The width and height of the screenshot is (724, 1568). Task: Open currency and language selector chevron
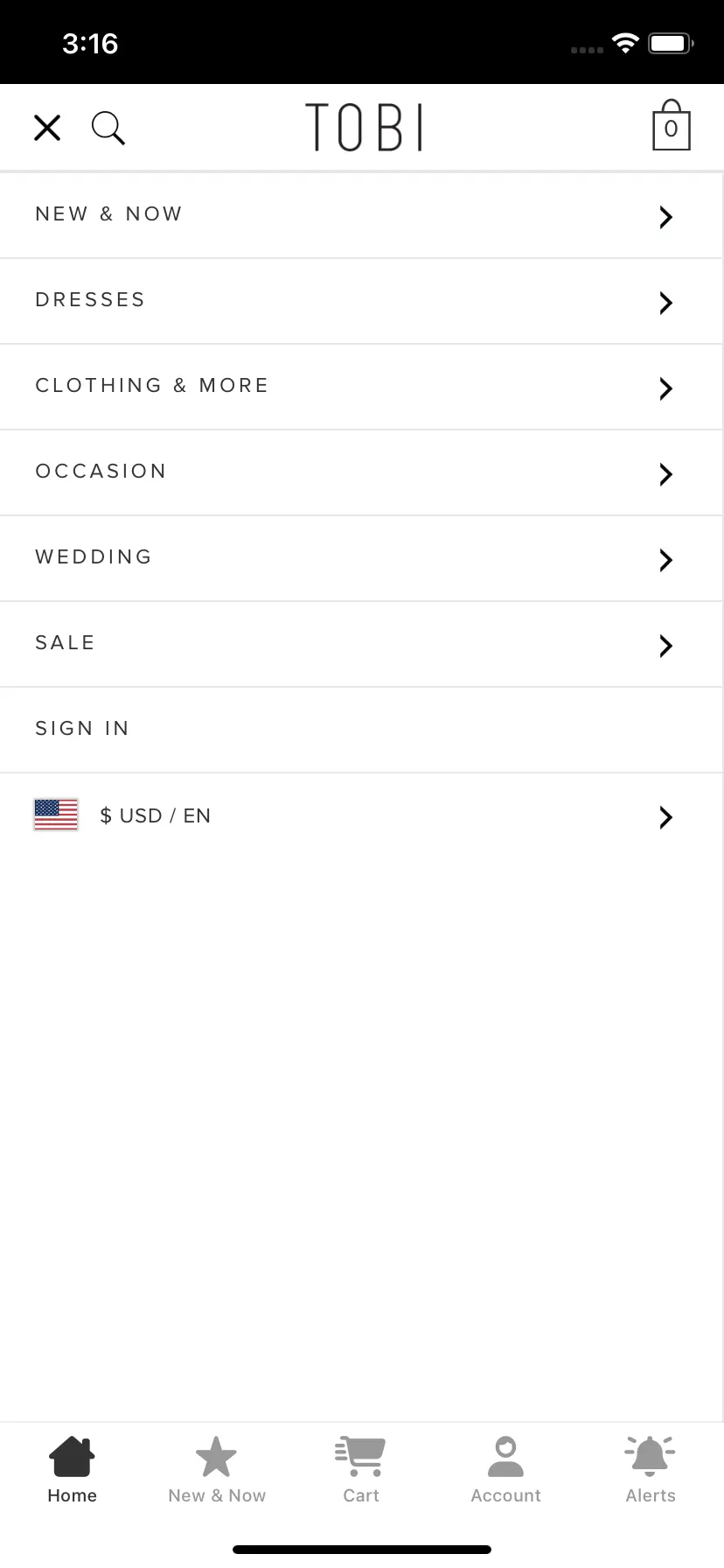pos(666,816)
